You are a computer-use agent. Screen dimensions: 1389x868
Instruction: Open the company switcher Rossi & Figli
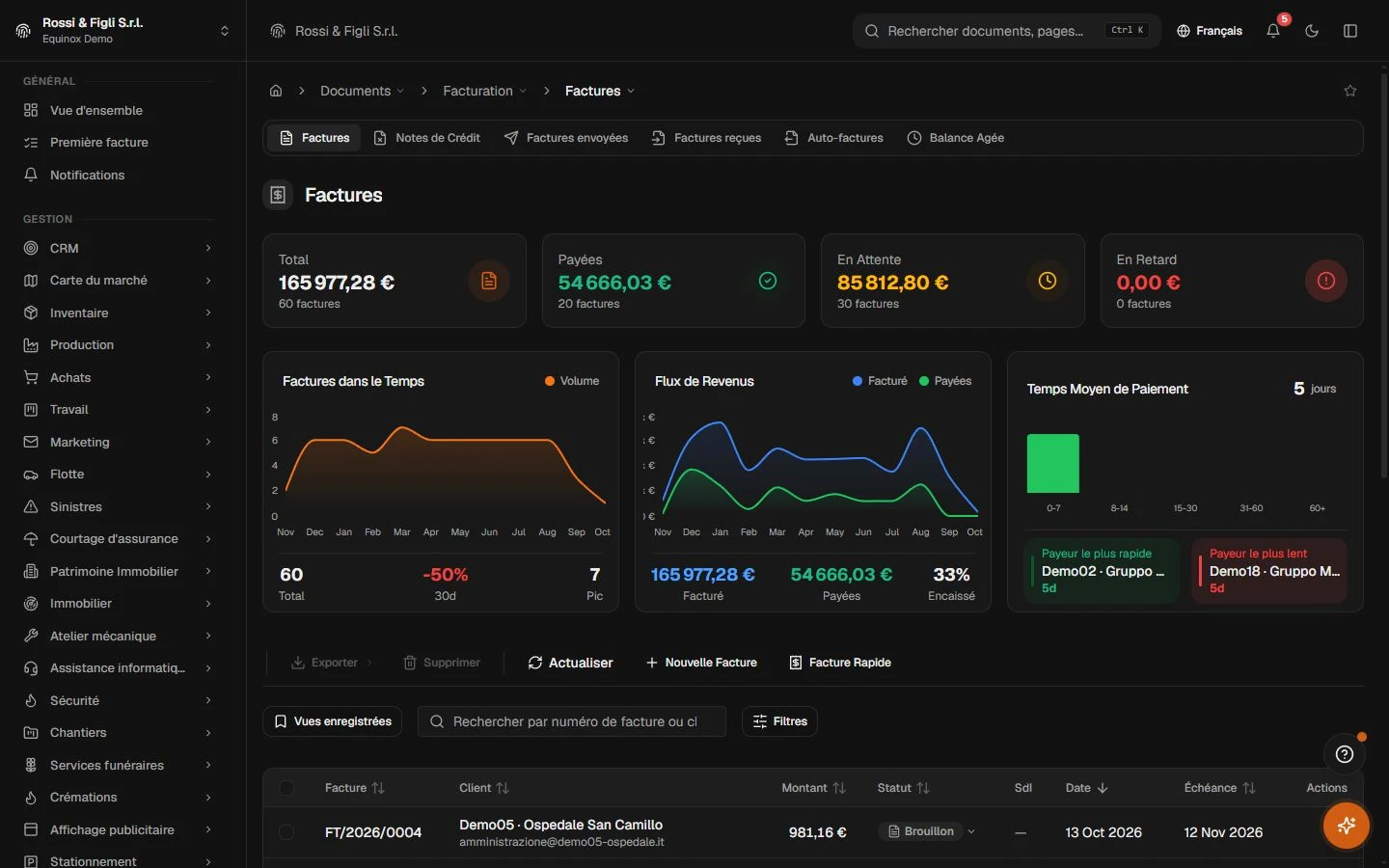point(123,31)
